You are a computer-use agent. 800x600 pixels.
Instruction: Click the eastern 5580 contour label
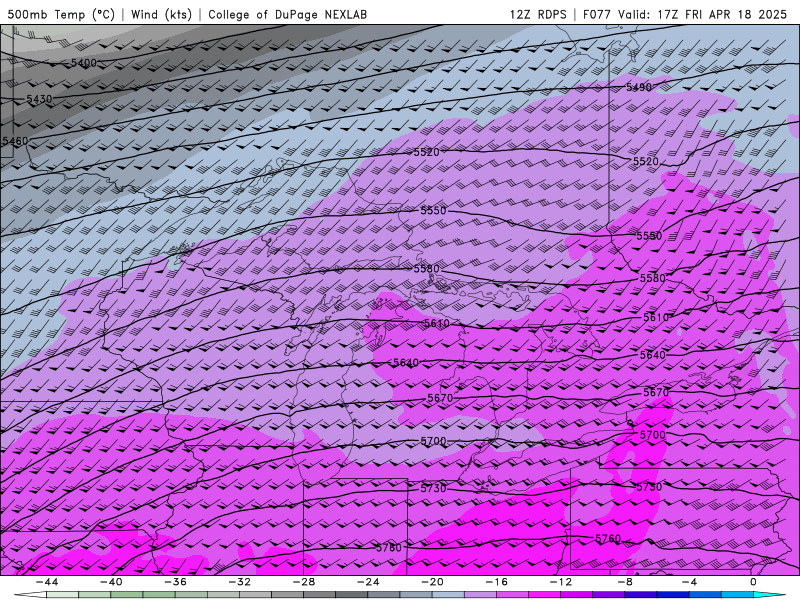653,278
